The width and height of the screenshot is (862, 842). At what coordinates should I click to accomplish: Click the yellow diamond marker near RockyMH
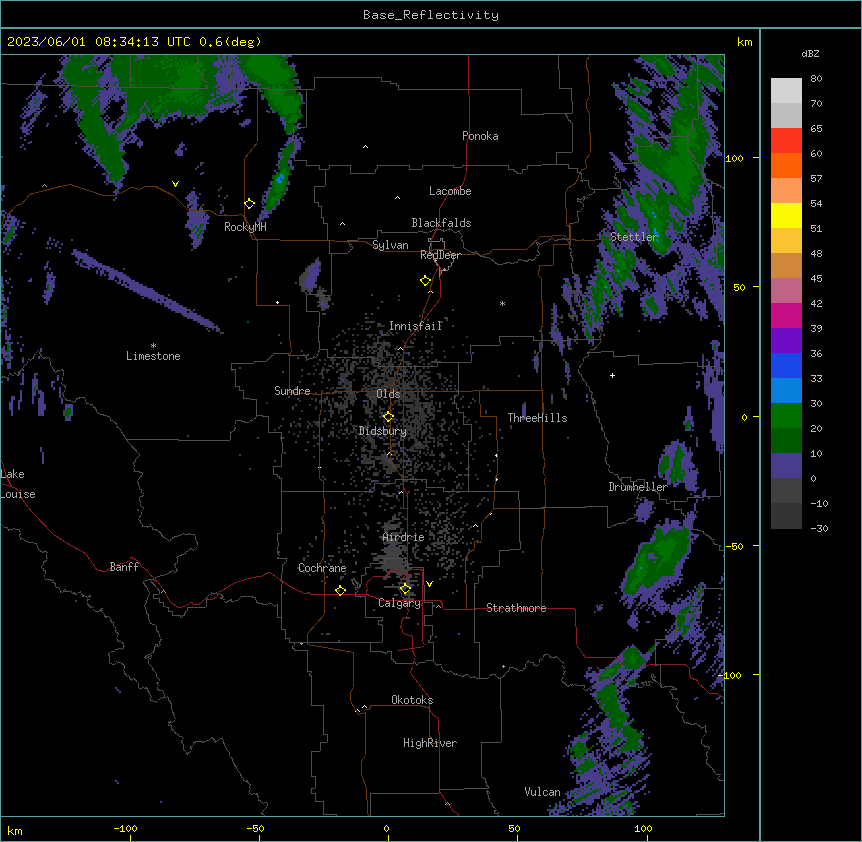pos(250,204)
